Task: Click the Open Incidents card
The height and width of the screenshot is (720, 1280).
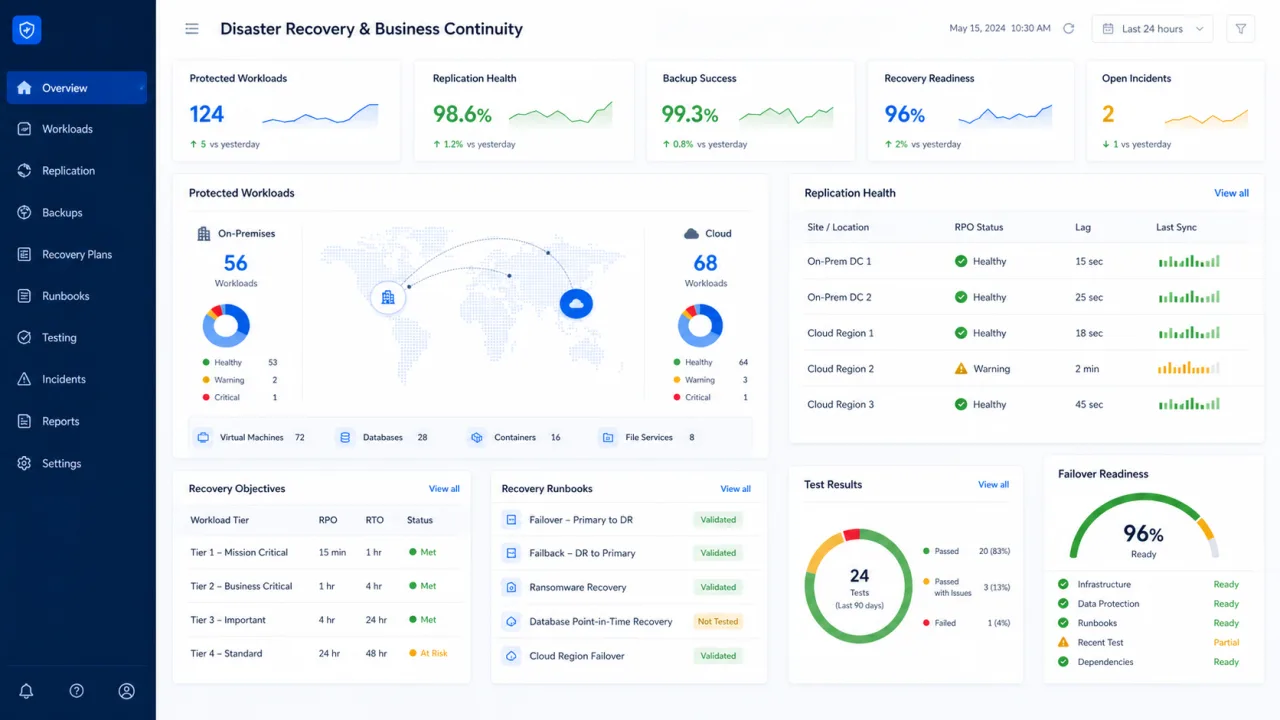Action: [x=1175, y=111]
